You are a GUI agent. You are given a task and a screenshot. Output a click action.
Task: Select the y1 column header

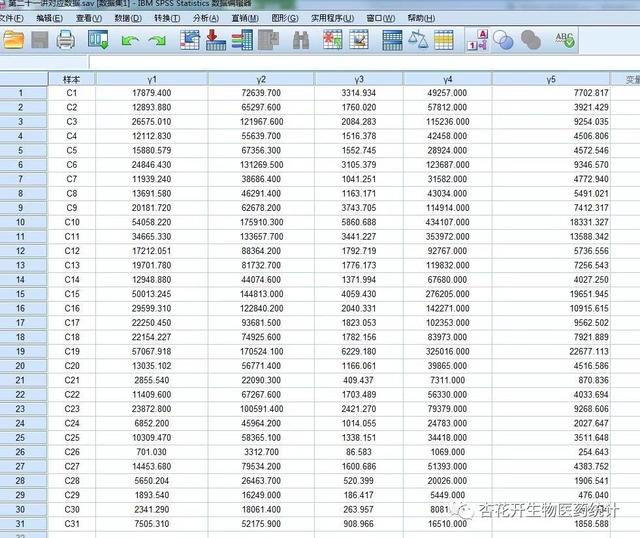coord(152,79)
